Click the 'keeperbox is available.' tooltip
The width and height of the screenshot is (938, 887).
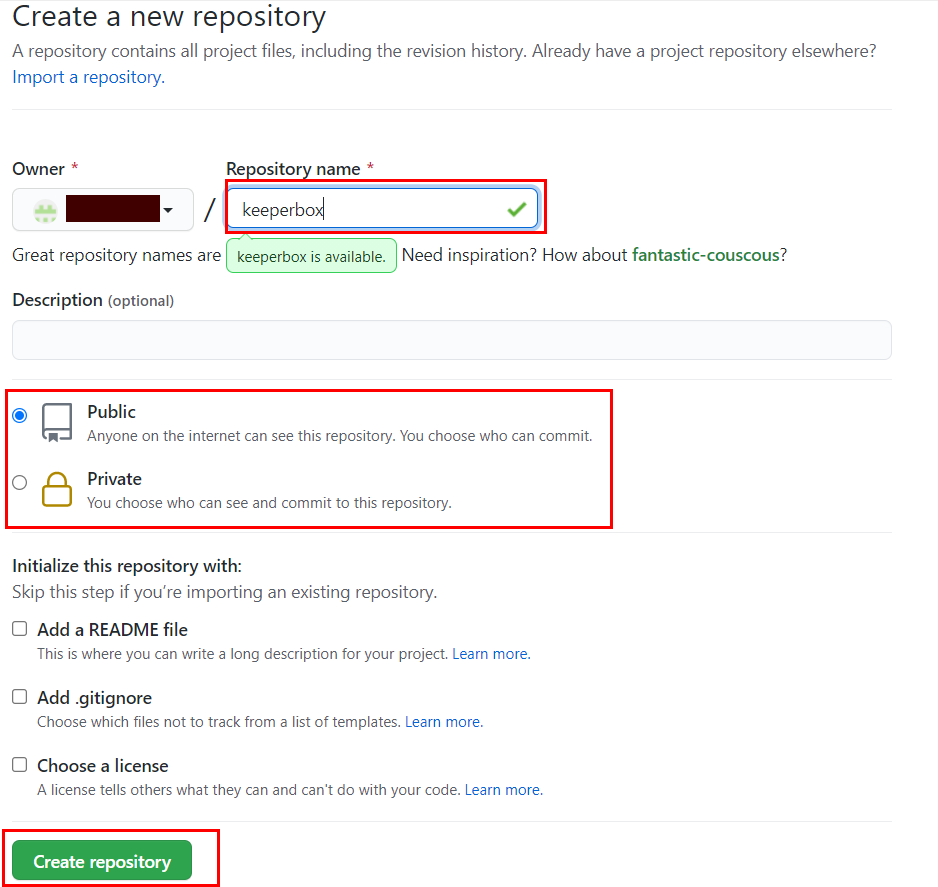coord(311,256)
